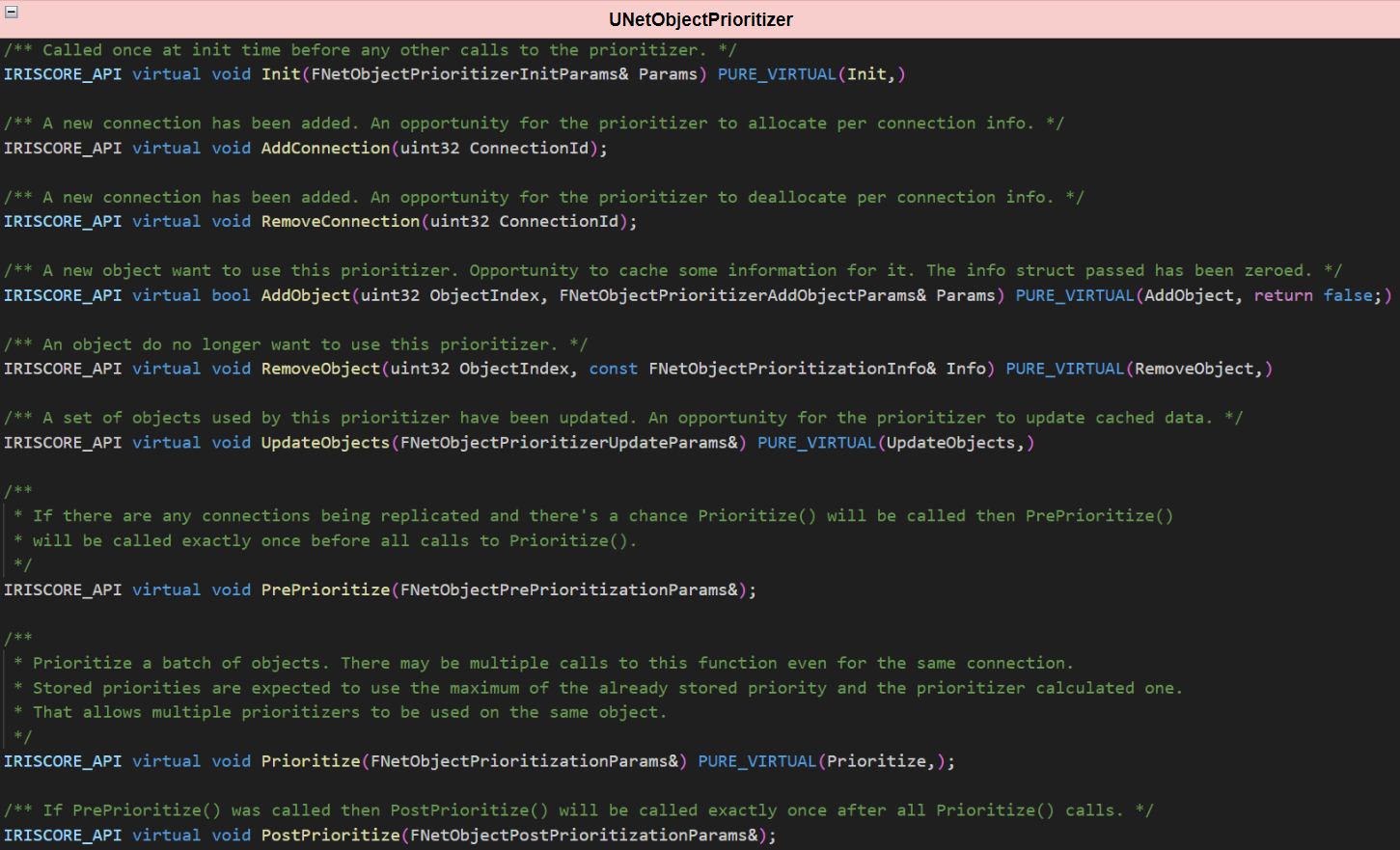The width and height of the screenshot is (1400, 850).
Task: Click the RemoveObject function name declaration
Action: (320, 369)
